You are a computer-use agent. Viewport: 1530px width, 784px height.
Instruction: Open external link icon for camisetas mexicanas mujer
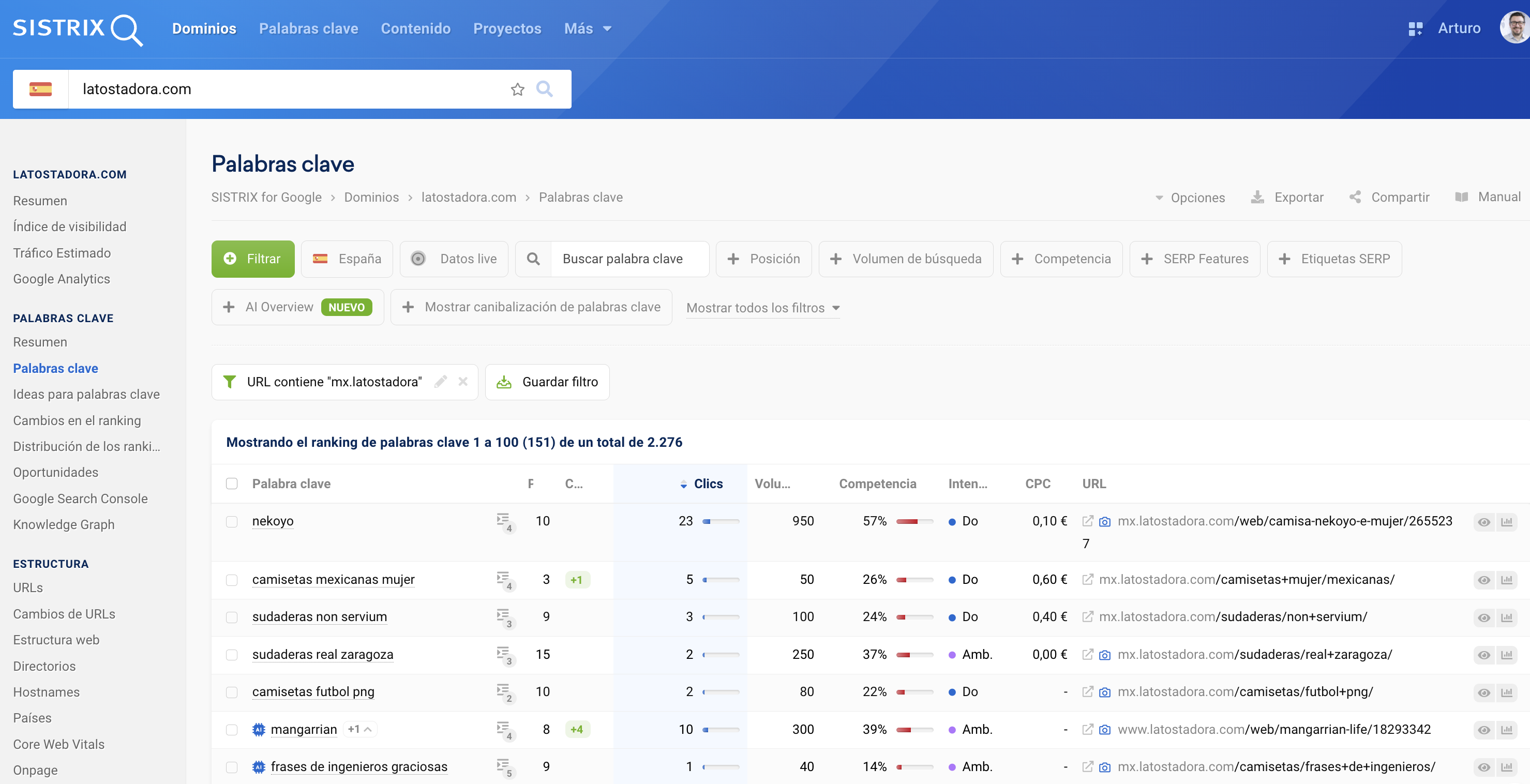click(x=1088, y=580)
